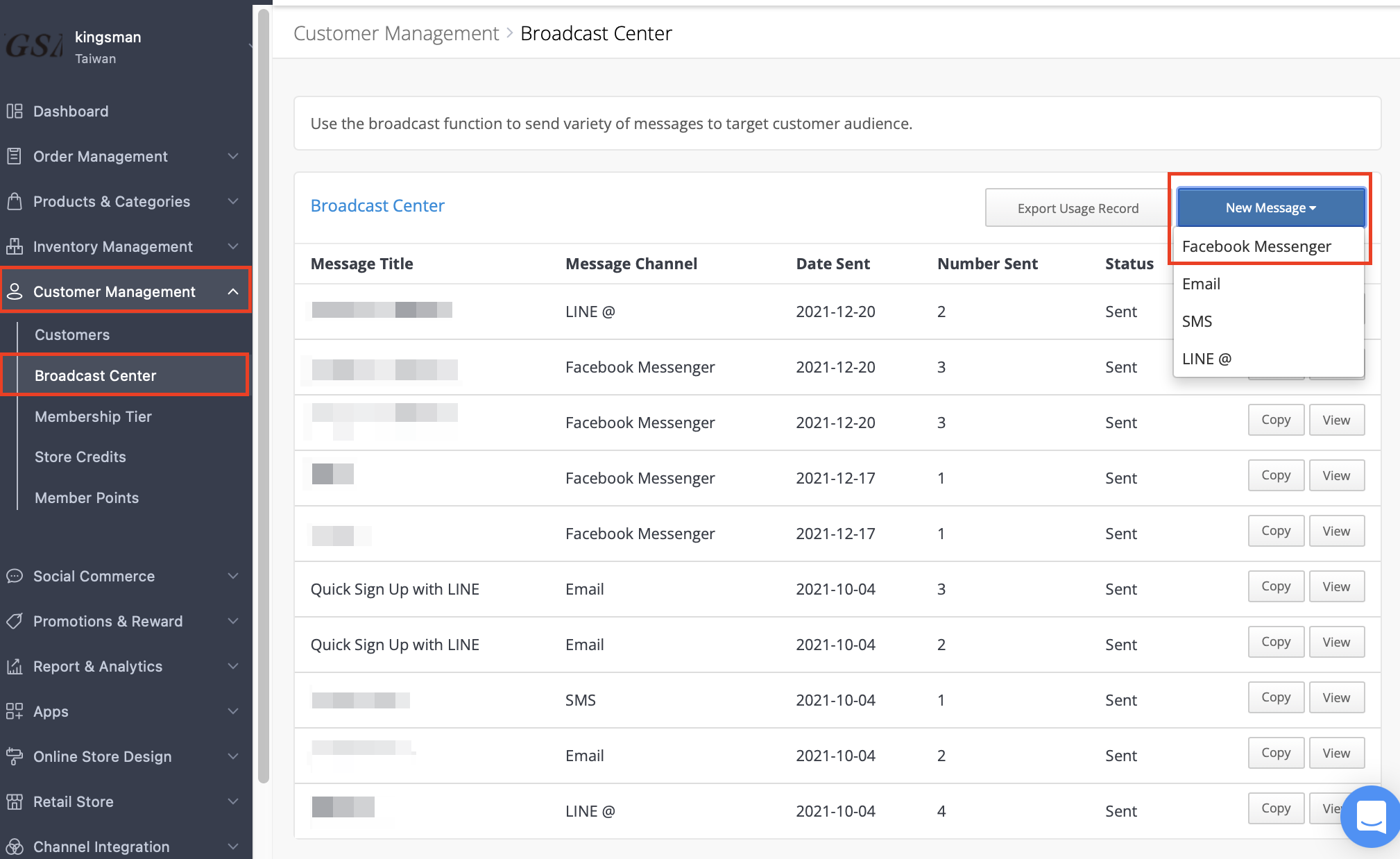This screenshot has height=859, width=1400.
Task: Open Products & Categories via its bag icon
Action: coord(15,201)
